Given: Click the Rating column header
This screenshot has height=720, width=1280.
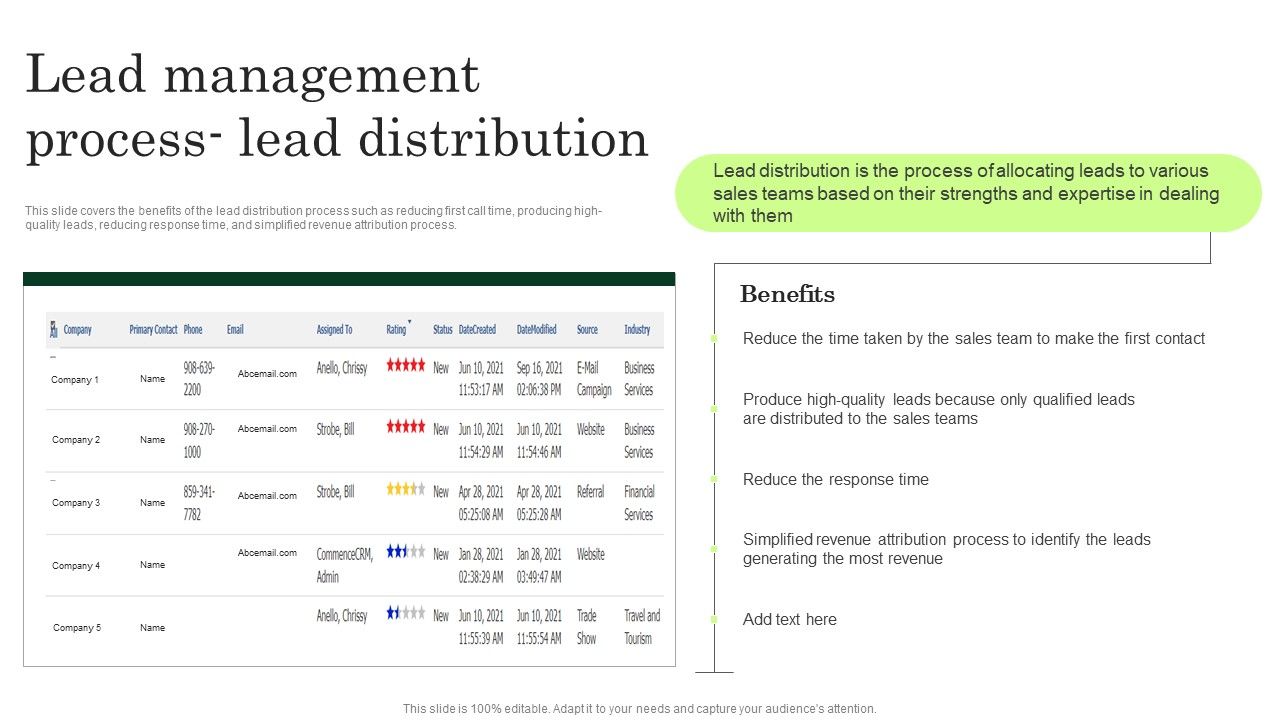Looking at the screenshot, I should pyautogui.click(x=396, y=330).
